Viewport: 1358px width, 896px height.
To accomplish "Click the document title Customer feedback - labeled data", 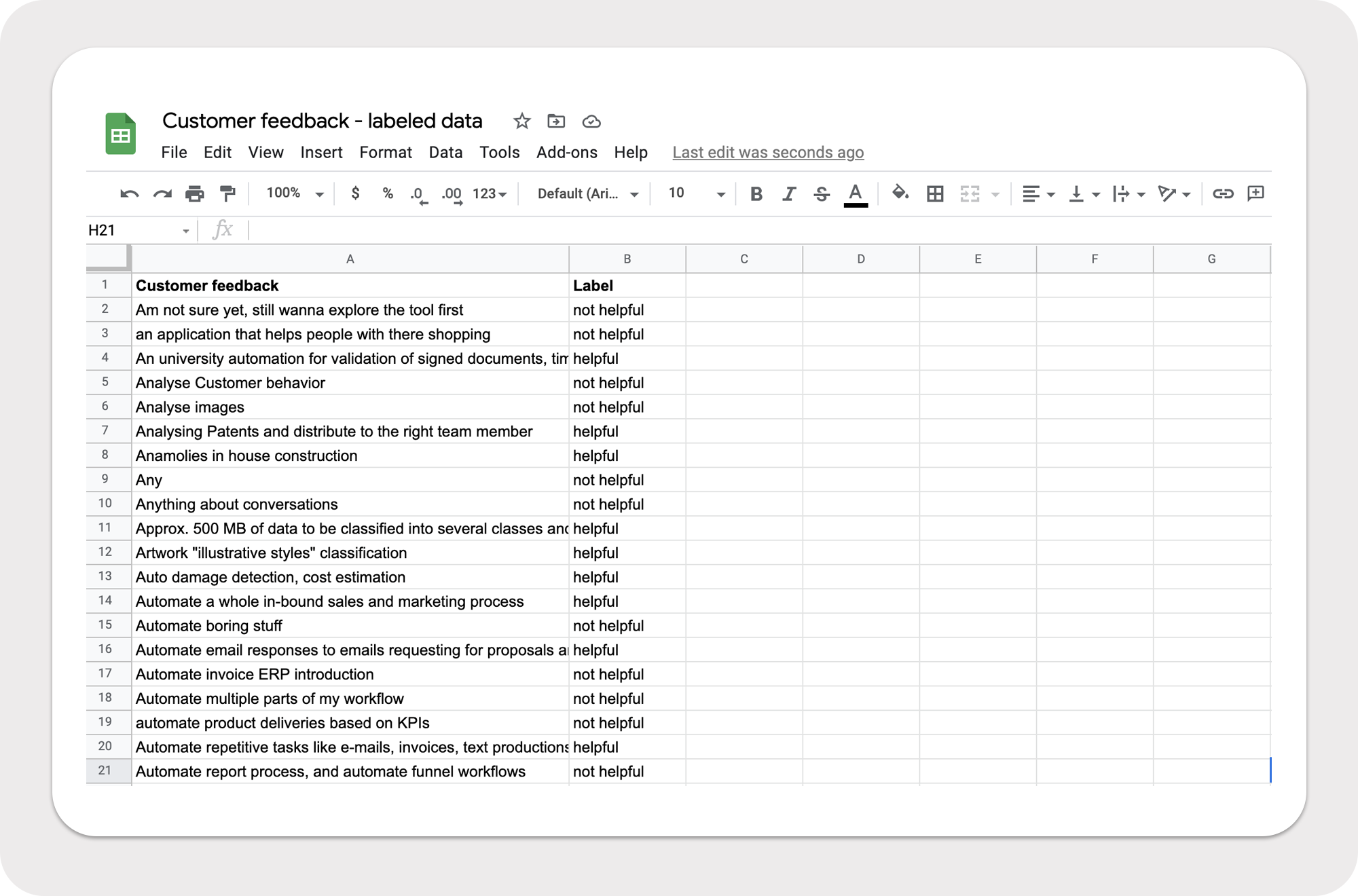I will pyautogui.click(x=323, y=121).
